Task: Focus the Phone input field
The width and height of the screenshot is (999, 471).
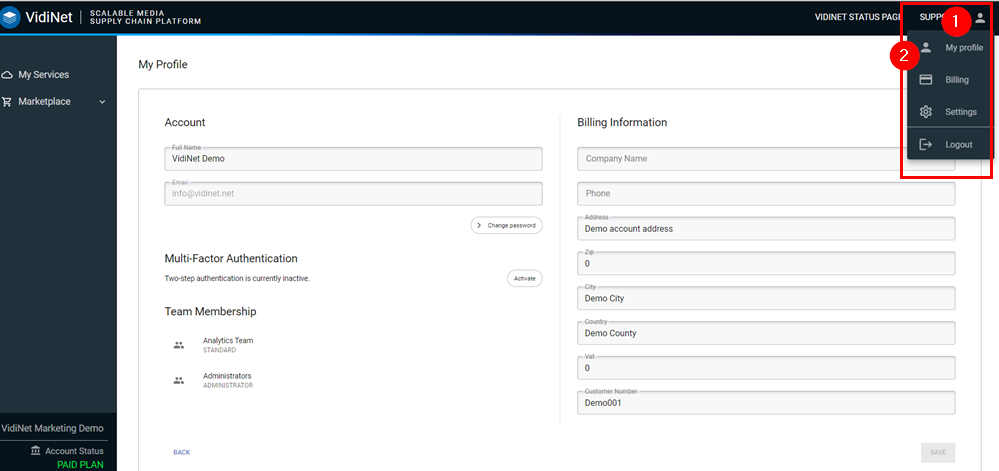Action: click(765, 194)
